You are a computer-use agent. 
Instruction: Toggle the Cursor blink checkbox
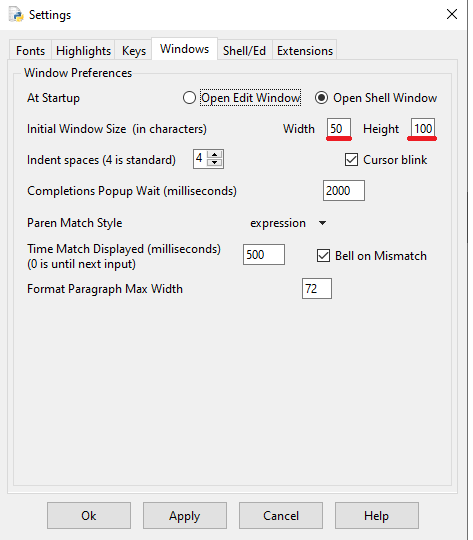(x=351, y=160)
